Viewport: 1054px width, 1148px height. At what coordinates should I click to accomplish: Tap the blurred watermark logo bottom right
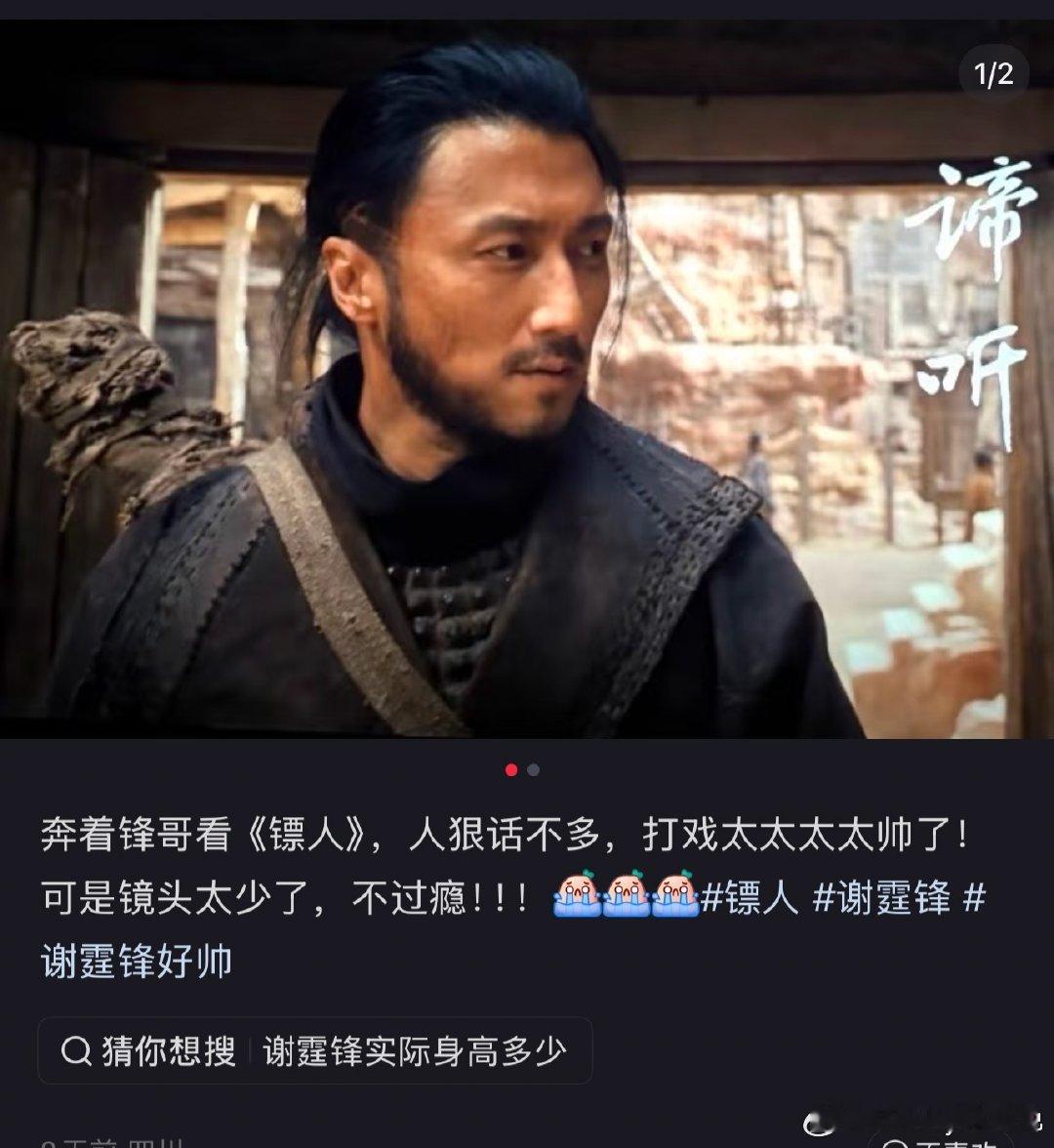(923, 1123)
